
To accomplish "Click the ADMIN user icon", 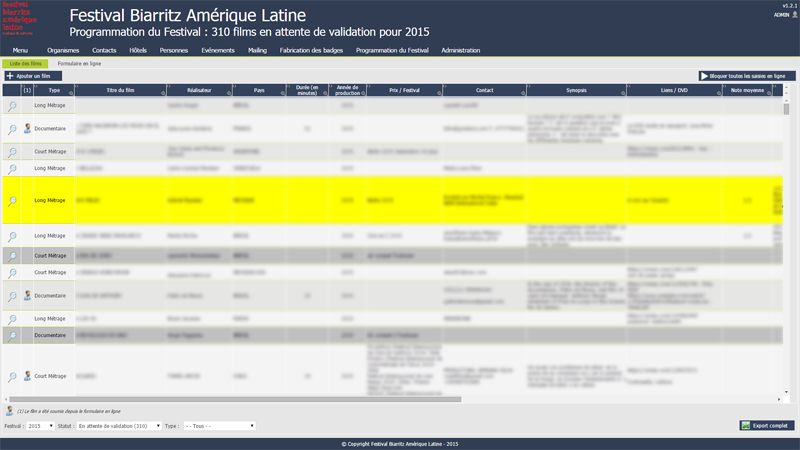I will pyautogui.click(x=794, y=15).
